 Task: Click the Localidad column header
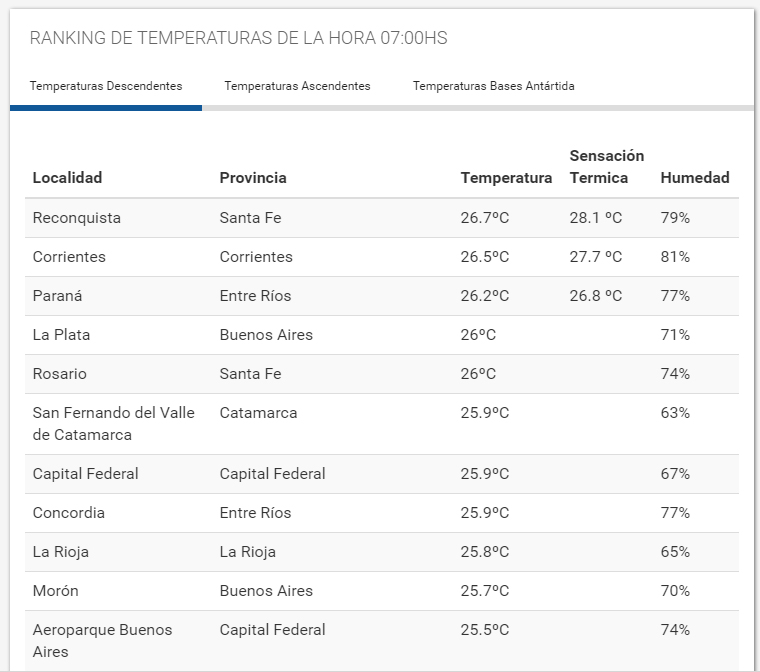pyautogui.click(x=67, y=178)
